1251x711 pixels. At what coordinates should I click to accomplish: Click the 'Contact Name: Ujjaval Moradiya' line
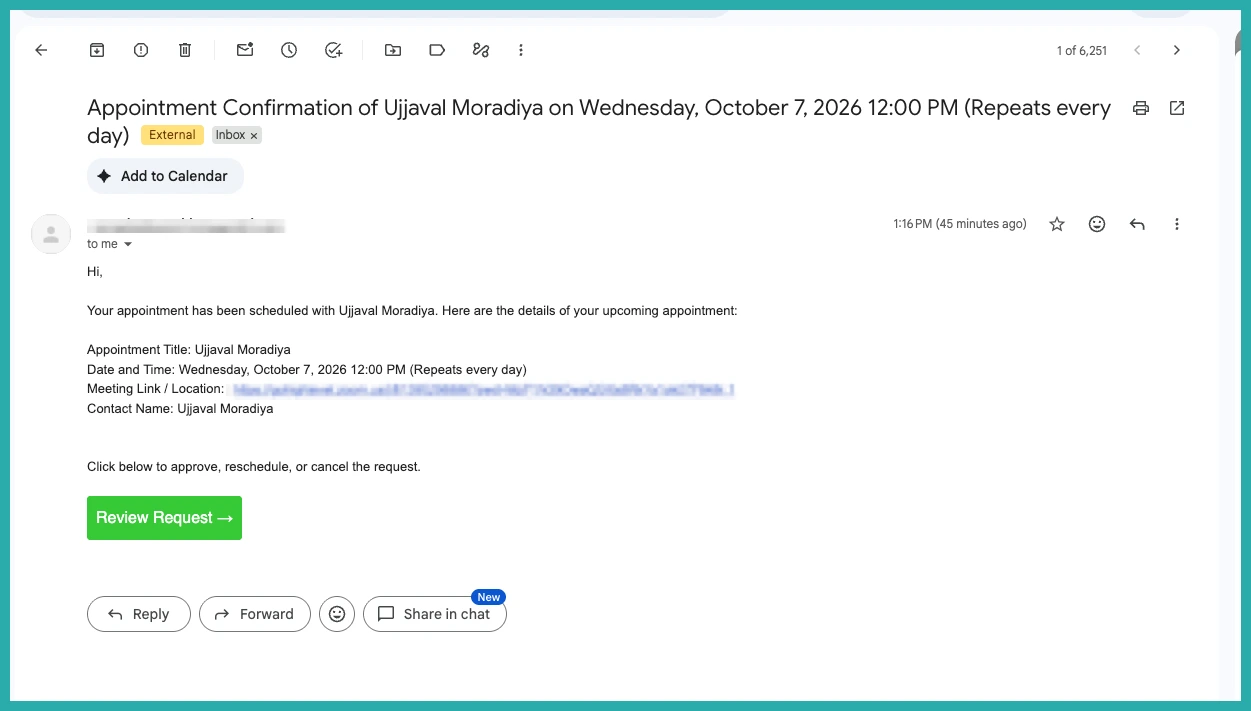point(180,409)
